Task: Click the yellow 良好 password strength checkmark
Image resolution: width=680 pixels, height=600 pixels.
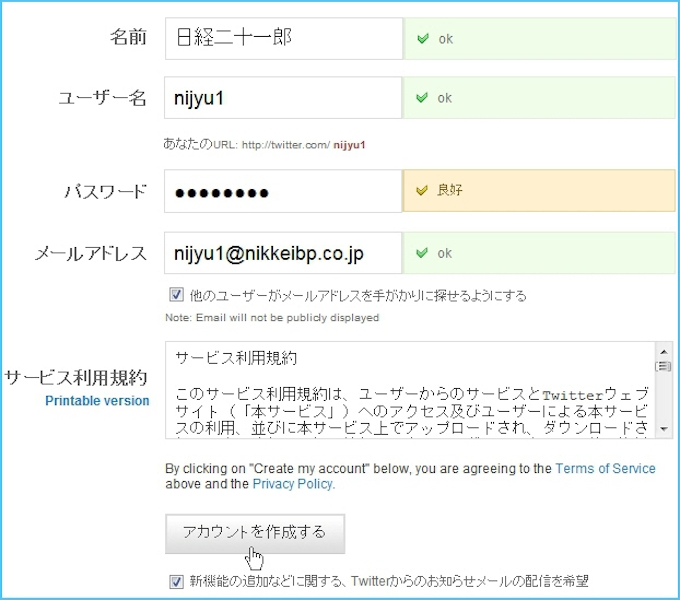Action: click(423, 190)
